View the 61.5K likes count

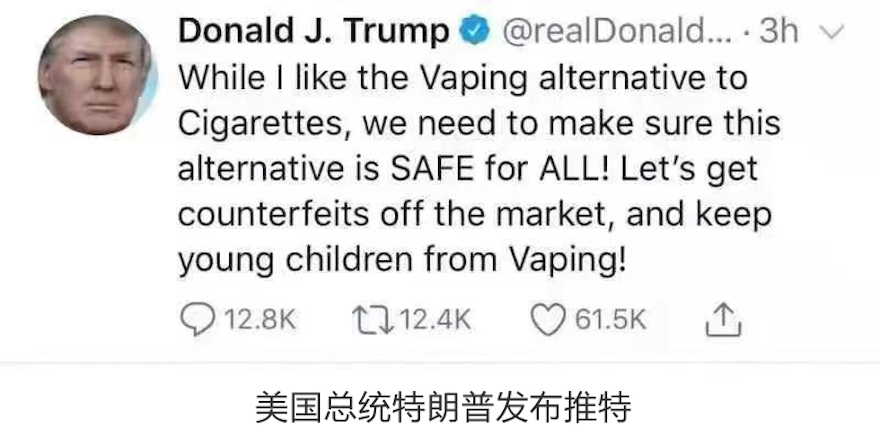click(611, 320)
